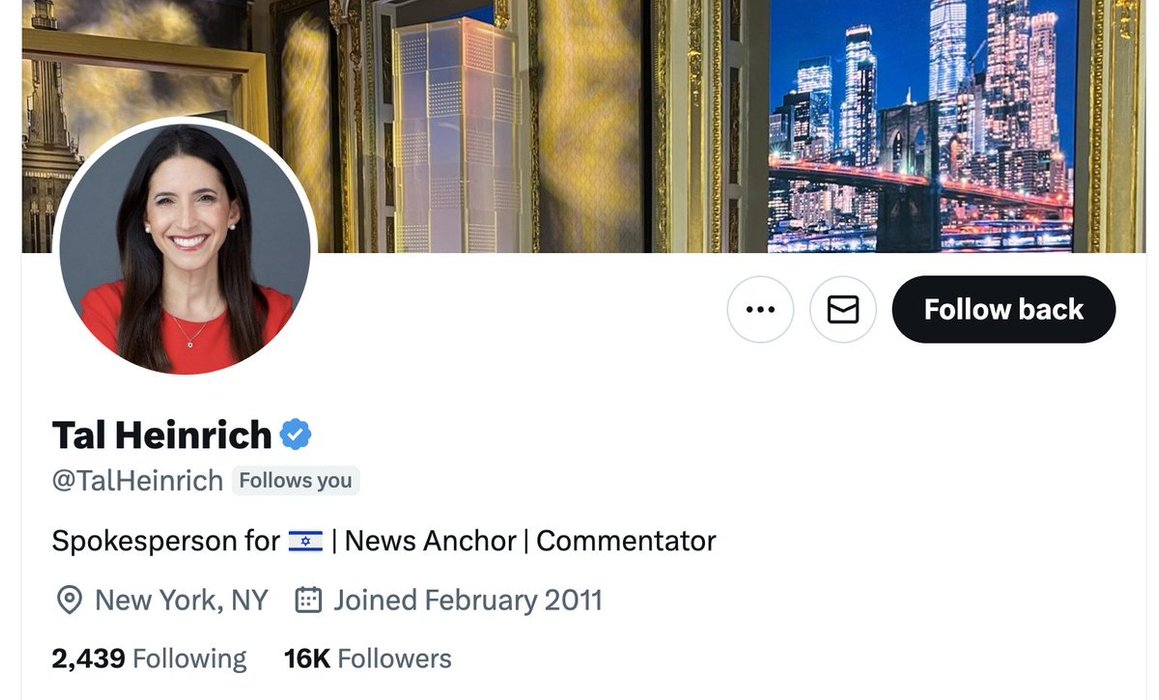Open the header banner image
Viewport: 1159px width, 700px height.
point(584,126)
